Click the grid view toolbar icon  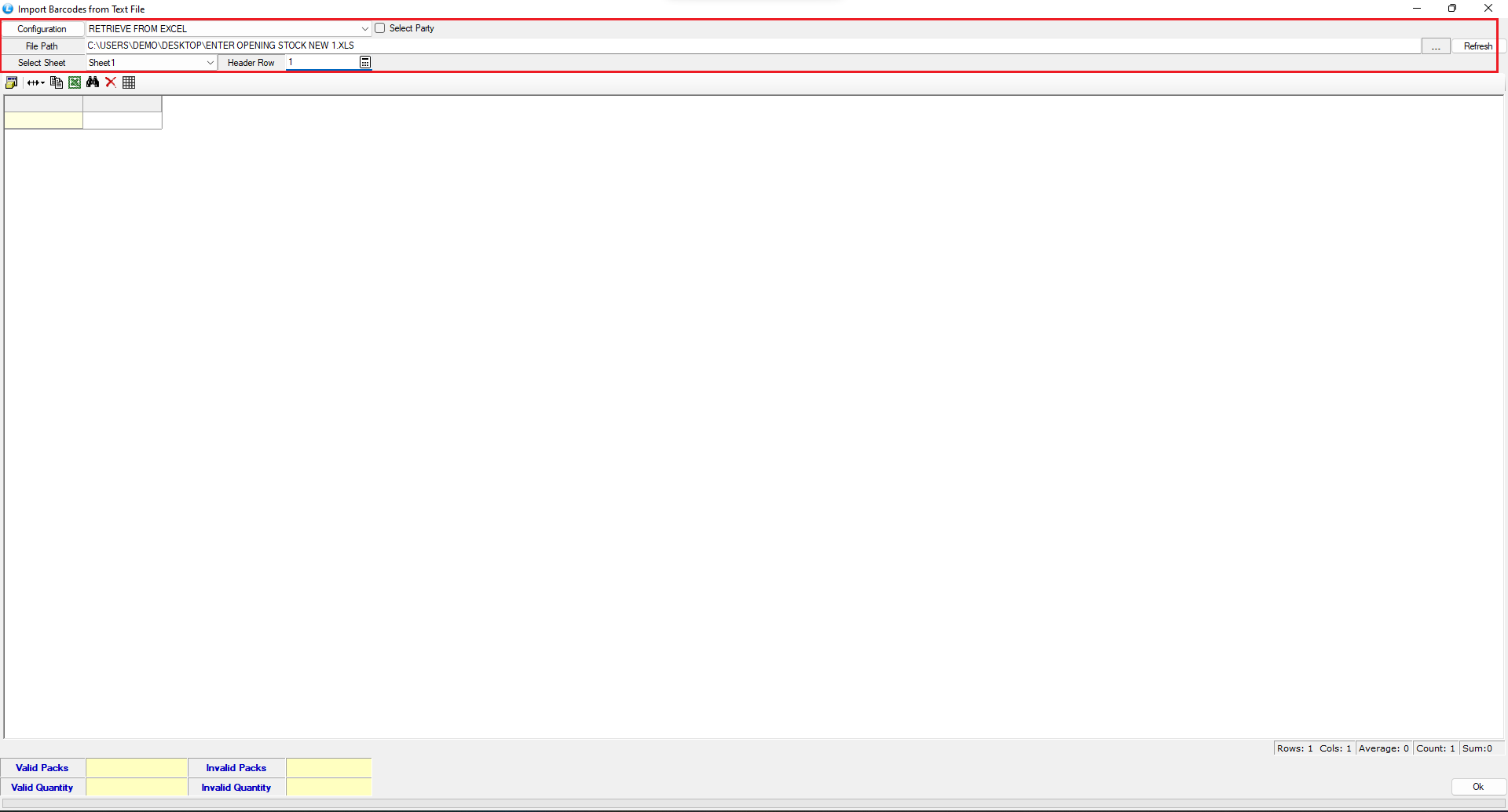129,82
